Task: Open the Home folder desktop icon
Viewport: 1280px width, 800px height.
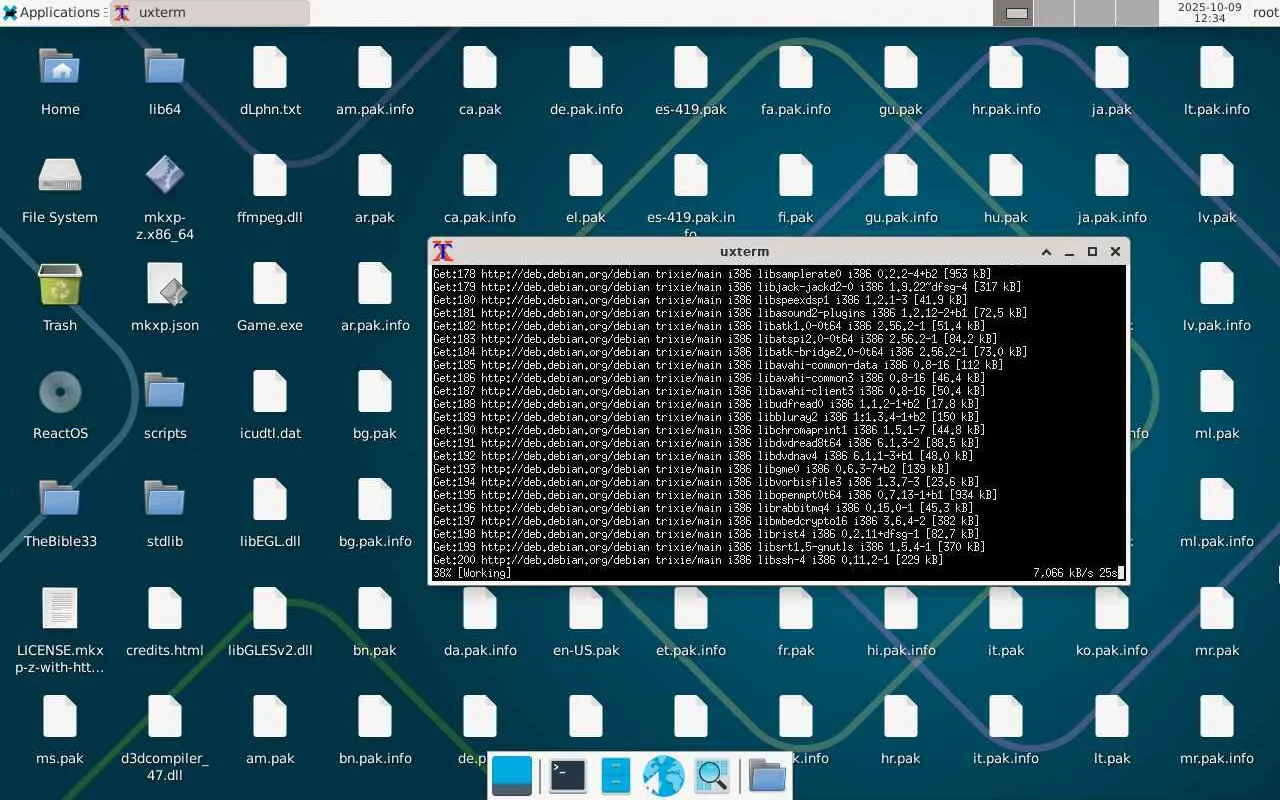Action: click(60, 68)
